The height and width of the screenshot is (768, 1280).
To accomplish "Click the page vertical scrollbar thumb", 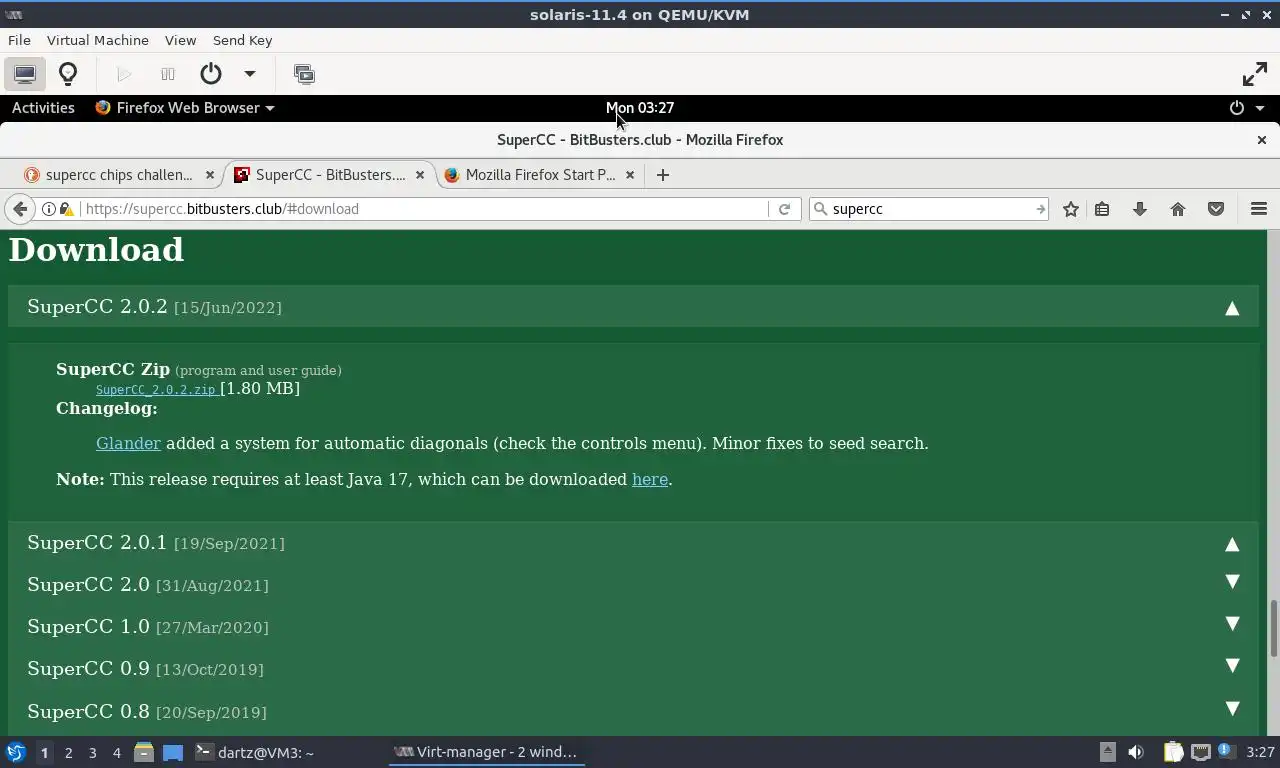I will pyautogui.click(x=1273, y=628).
